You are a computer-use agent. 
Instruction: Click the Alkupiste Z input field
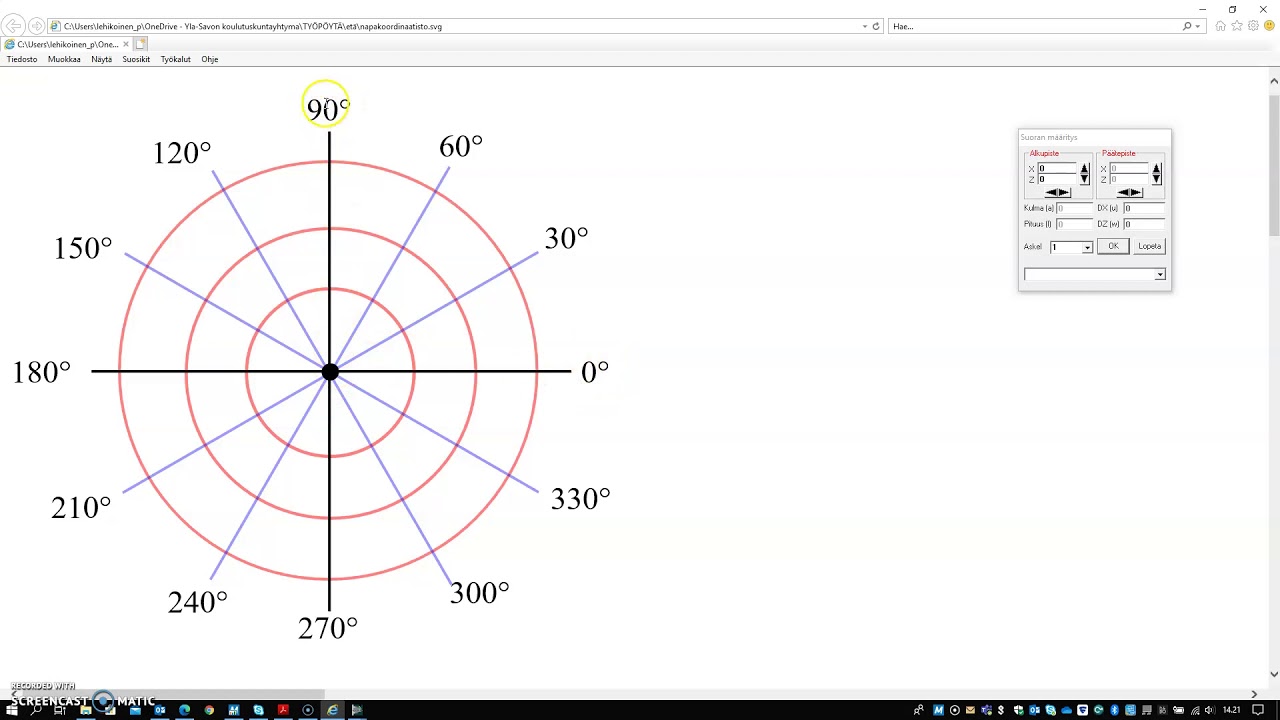click(x=1057, y=179)
